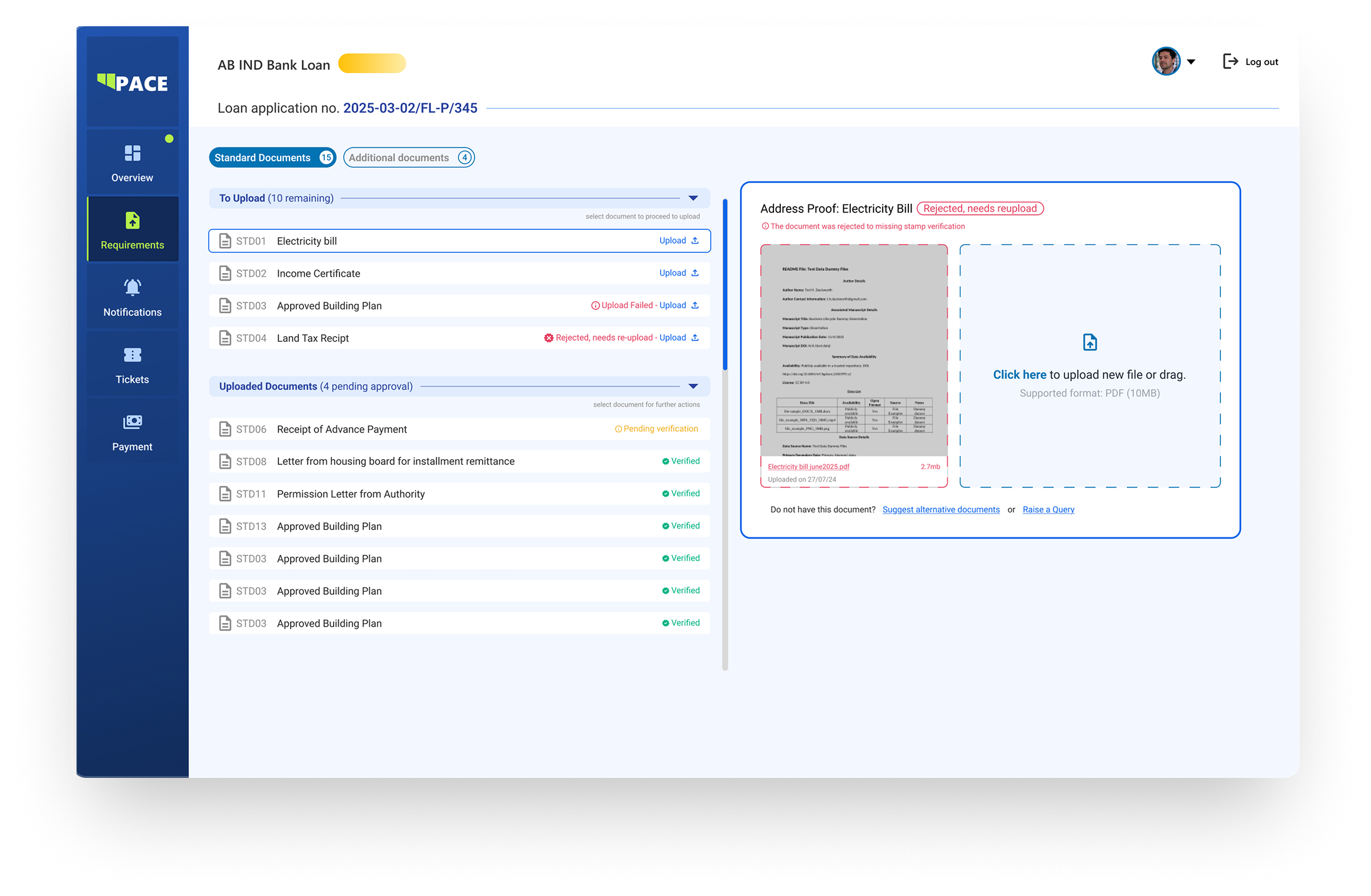
Task: Click document icon of STD02 Income Certificate
Action: [225, 274]
